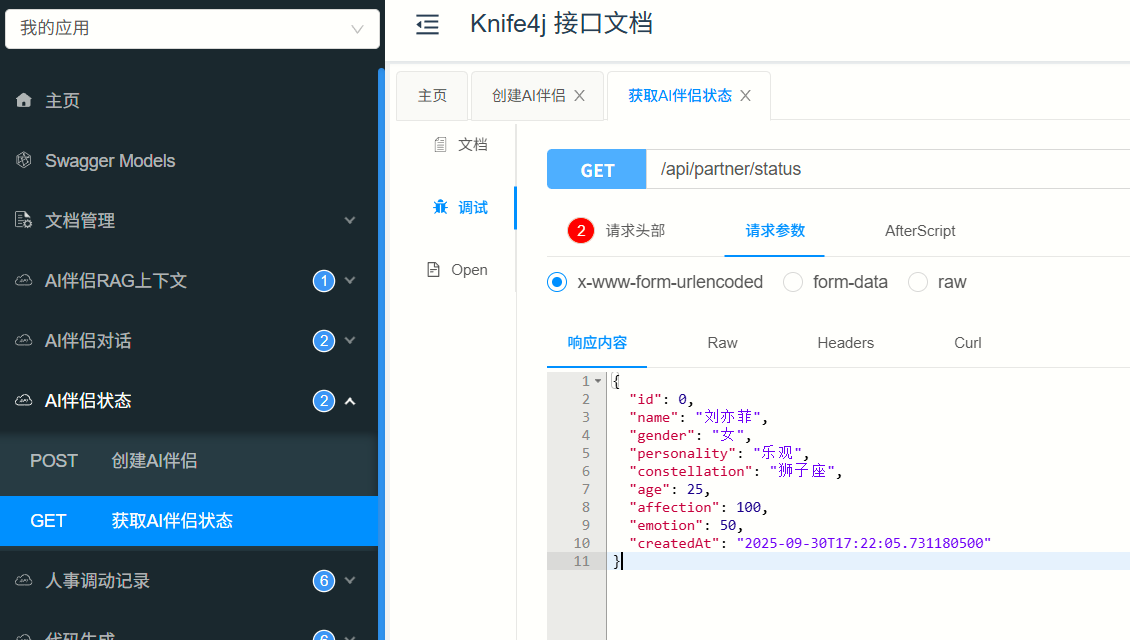Viewport: 1130px width, 640px height.
Task: Click the 文档 page icon
Action: click(440, 145)
